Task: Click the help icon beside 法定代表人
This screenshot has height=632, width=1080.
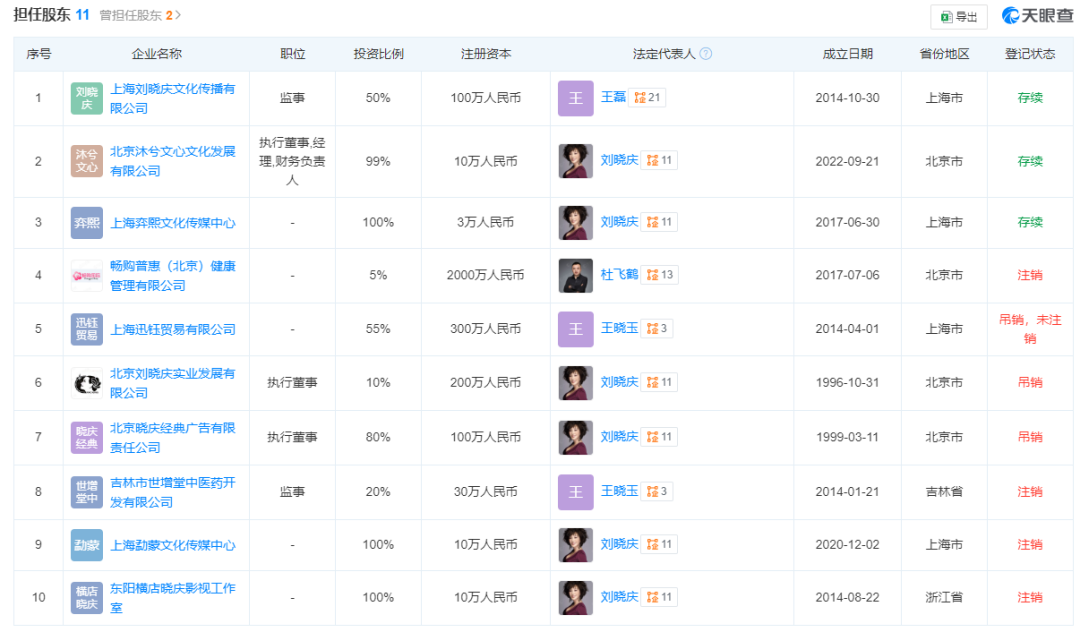Action: pyautogui.click(x=706, y=54)
